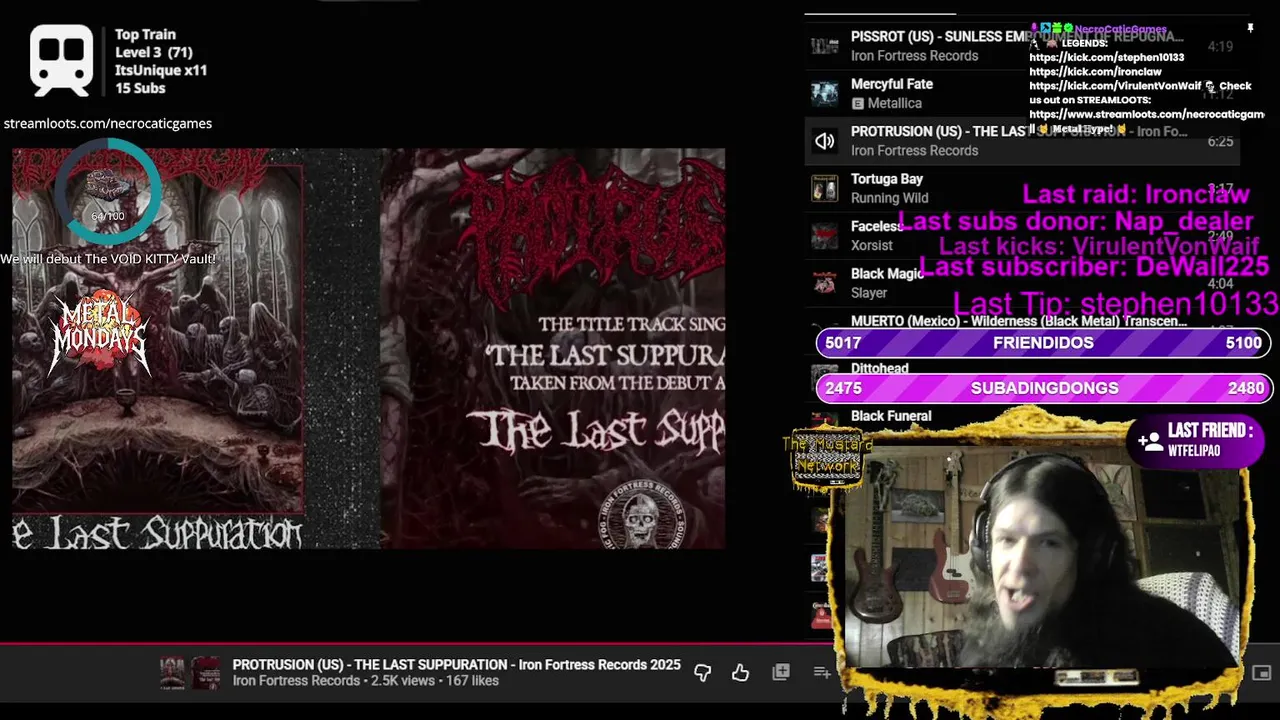Click the PISSROT queue thumbnail

824,46
